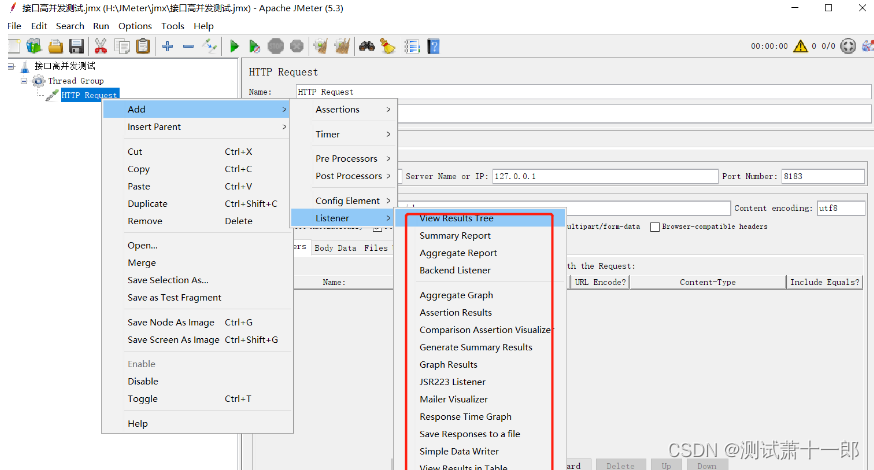
Task: Select the Thread Group gear node
Action: pos(76,81)
